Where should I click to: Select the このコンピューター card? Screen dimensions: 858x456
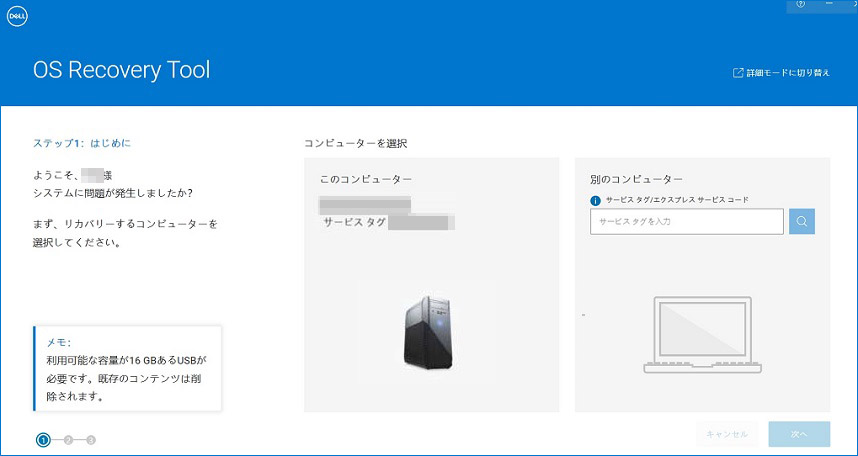[432, 285]
